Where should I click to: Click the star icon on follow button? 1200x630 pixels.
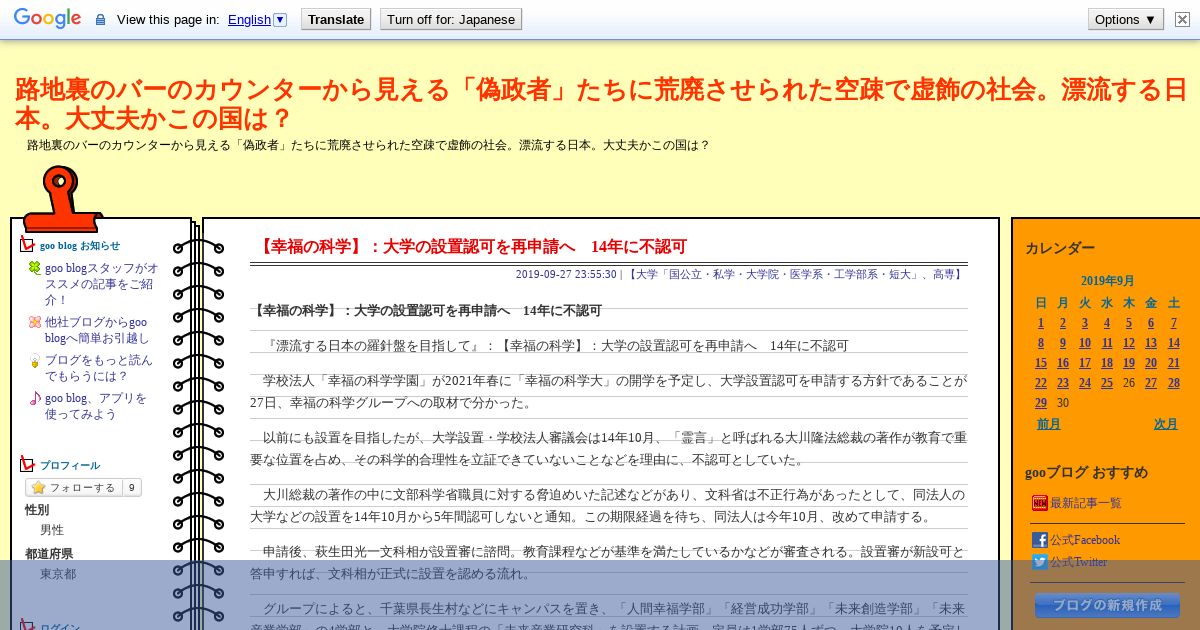(x=38, y=488)
